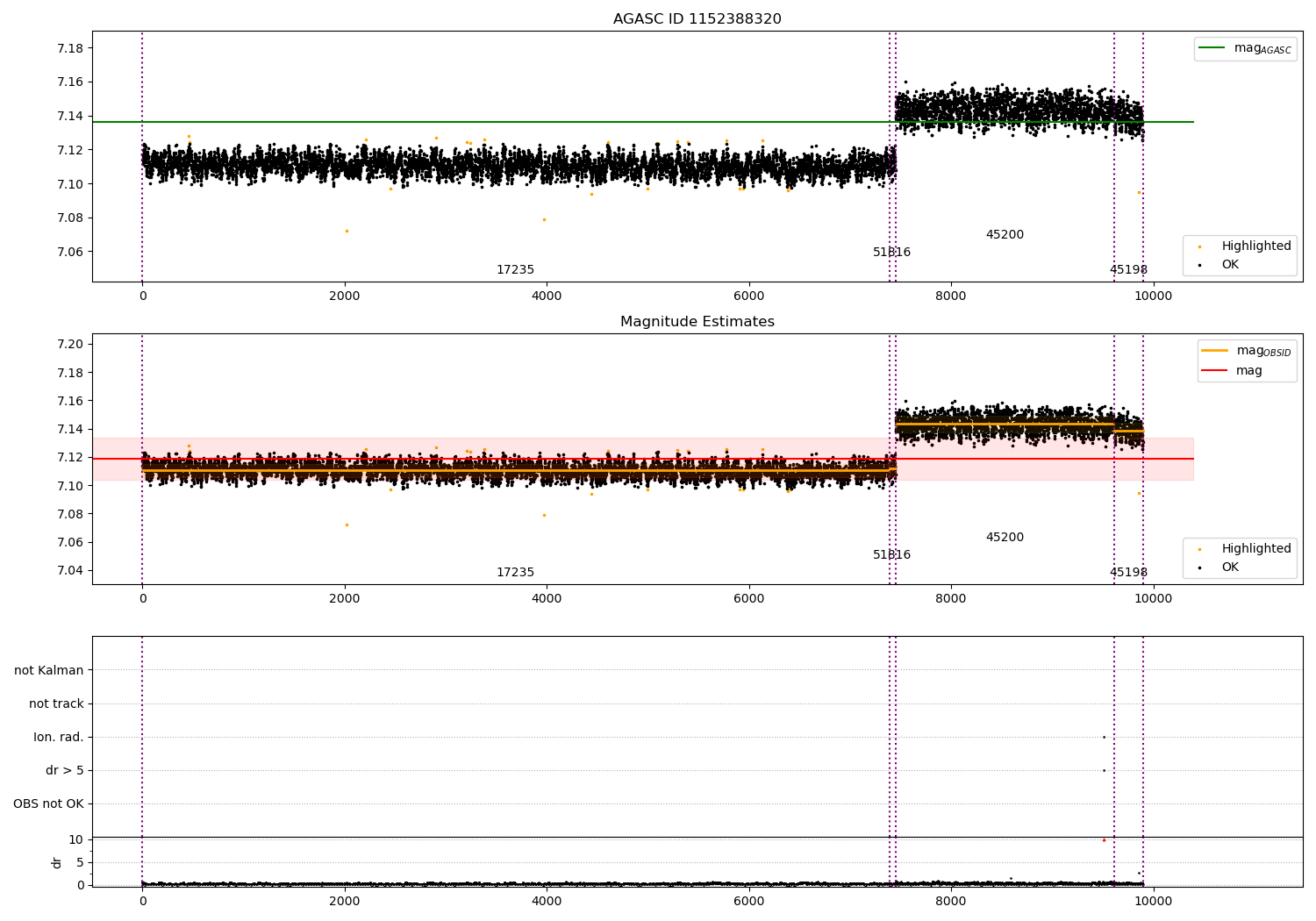Click obsid label 45198 in AGASC ID plot

point(1128,270)
